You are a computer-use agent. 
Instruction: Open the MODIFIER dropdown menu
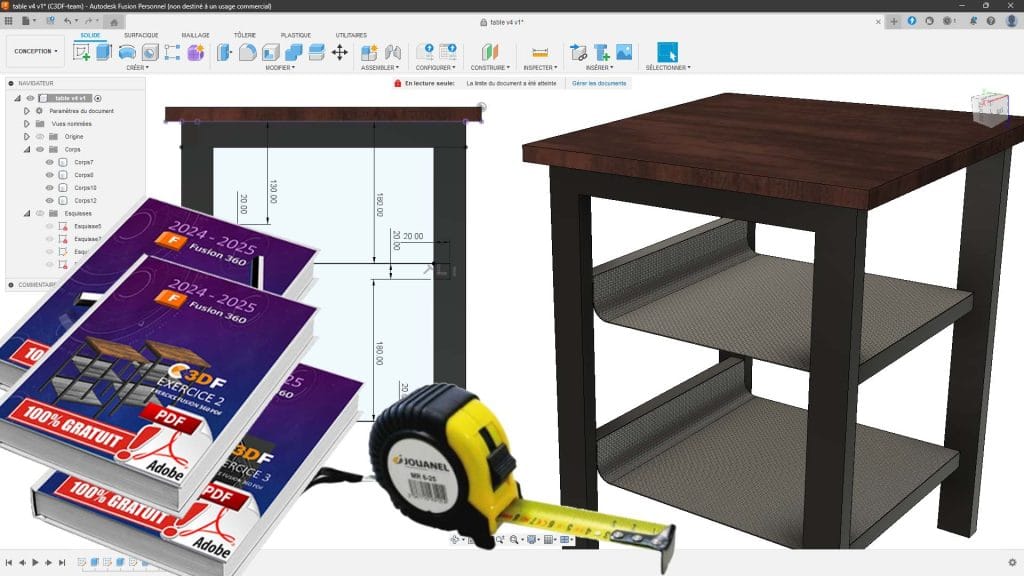pyautogui.click(x=280, y=67)
